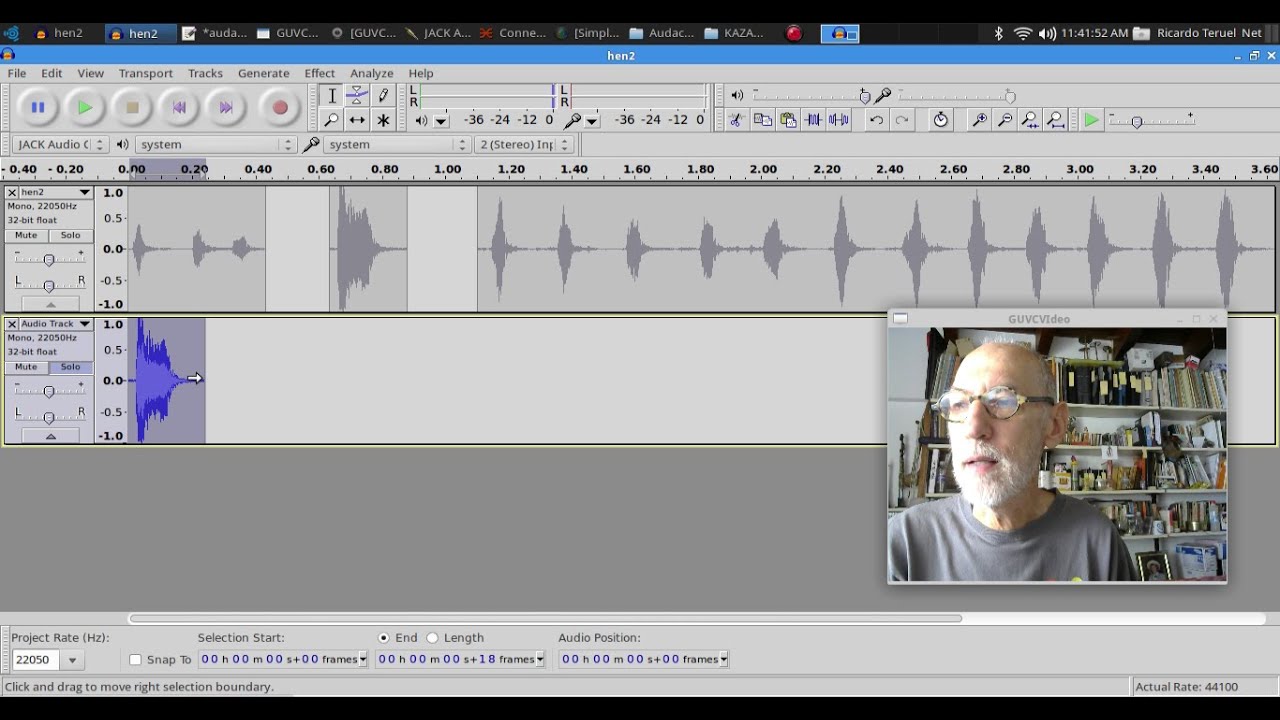Click the Cut scissors icon
Viewport: 1280px width, 720px height.
[x=736, y=120]
